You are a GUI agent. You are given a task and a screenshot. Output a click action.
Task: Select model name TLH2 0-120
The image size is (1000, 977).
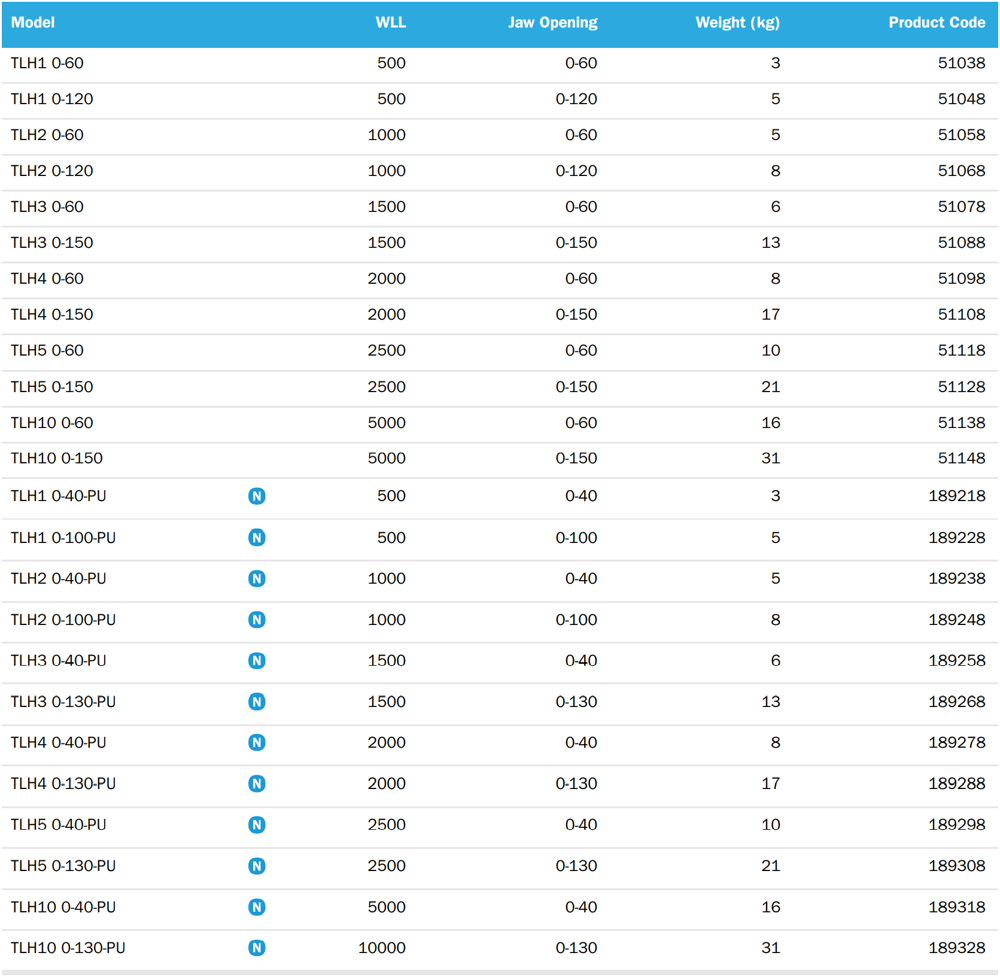point(52,171)
